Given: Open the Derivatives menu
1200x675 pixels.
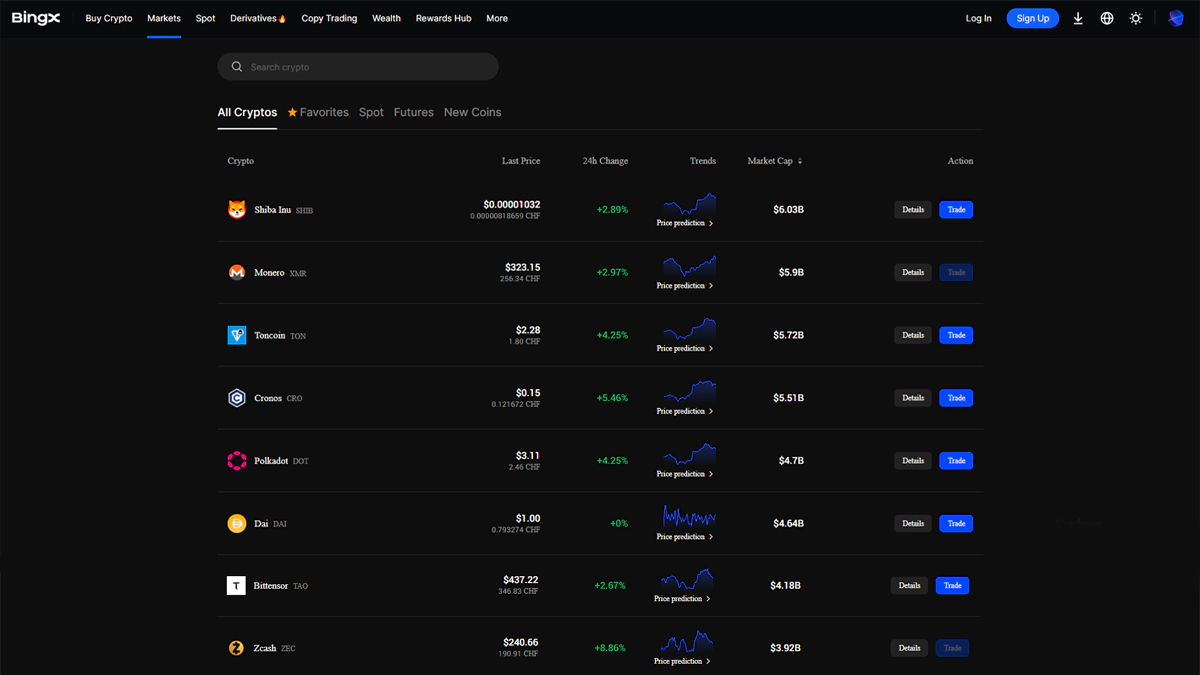Looking at the screenshot, I should pos(258,18).
